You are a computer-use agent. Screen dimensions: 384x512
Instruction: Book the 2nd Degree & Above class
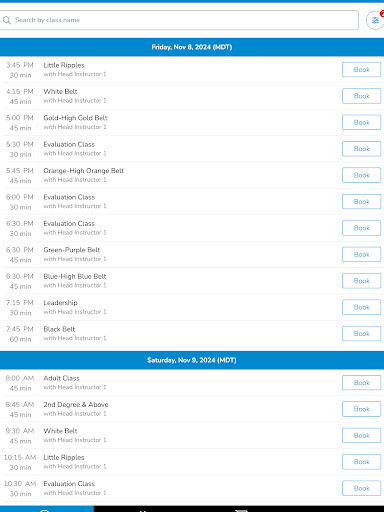[361, 409]
